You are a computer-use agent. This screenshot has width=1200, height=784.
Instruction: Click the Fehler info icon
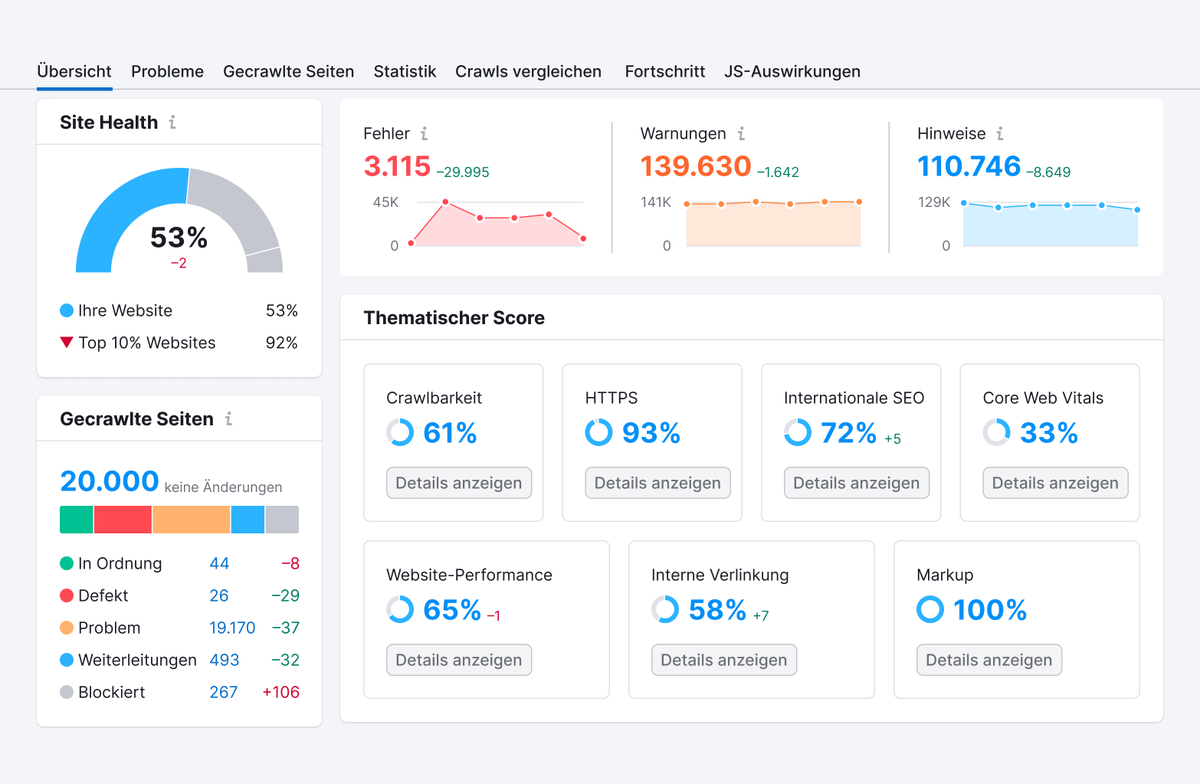point(423,133)
